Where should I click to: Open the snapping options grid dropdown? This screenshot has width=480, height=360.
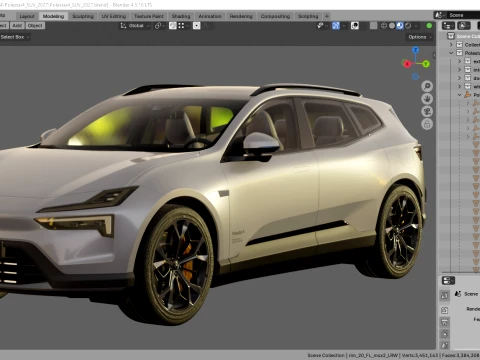click(x=183, y=26)
